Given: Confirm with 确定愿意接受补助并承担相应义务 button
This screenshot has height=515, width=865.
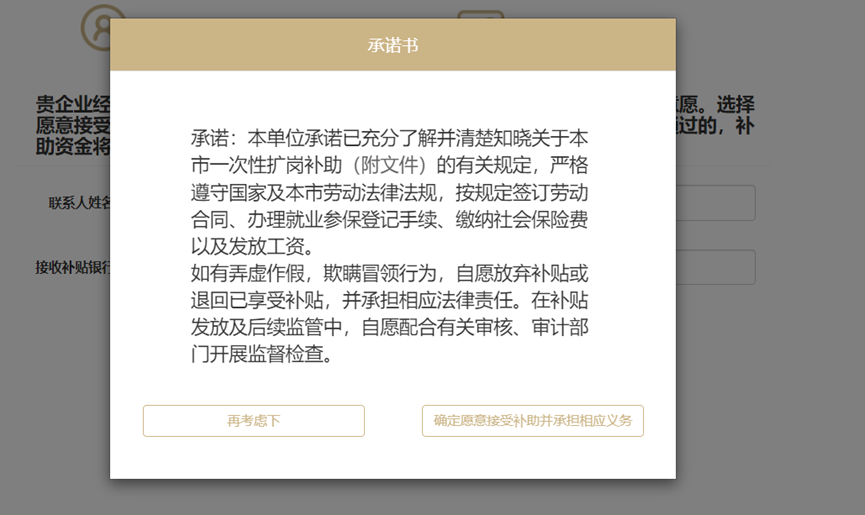Looking at the screenshot, I should pyautogui.click(x=532, y=421).
